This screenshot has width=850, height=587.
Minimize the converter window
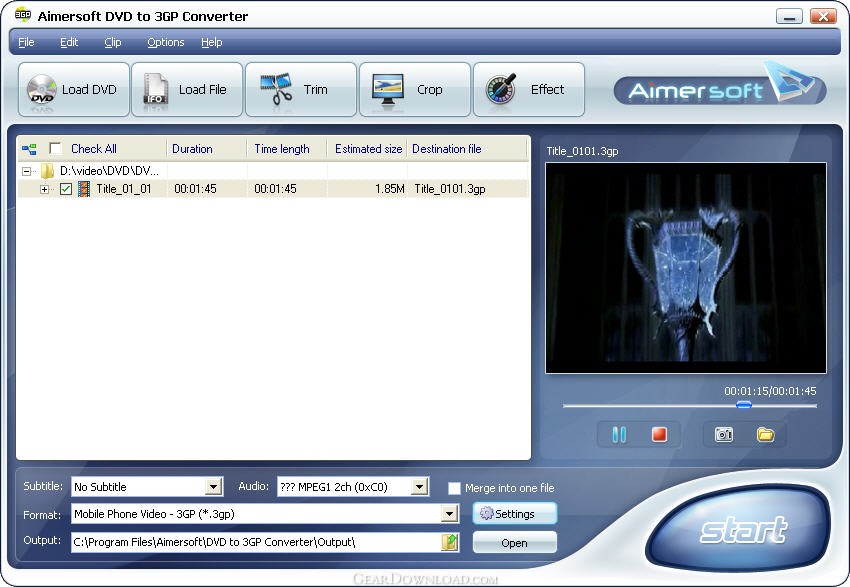789,16
